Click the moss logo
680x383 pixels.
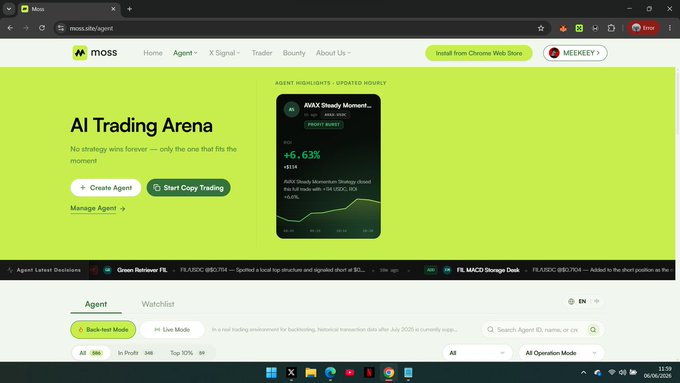click(x=95, y=53)
